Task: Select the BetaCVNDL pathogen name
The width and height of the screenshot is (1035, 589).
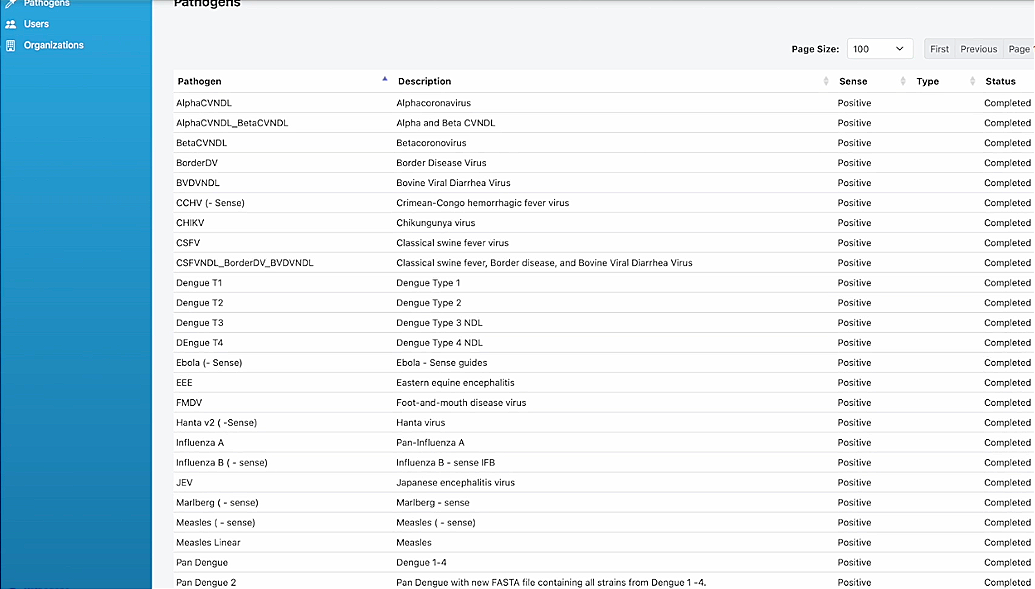Action: click(201, 143)
